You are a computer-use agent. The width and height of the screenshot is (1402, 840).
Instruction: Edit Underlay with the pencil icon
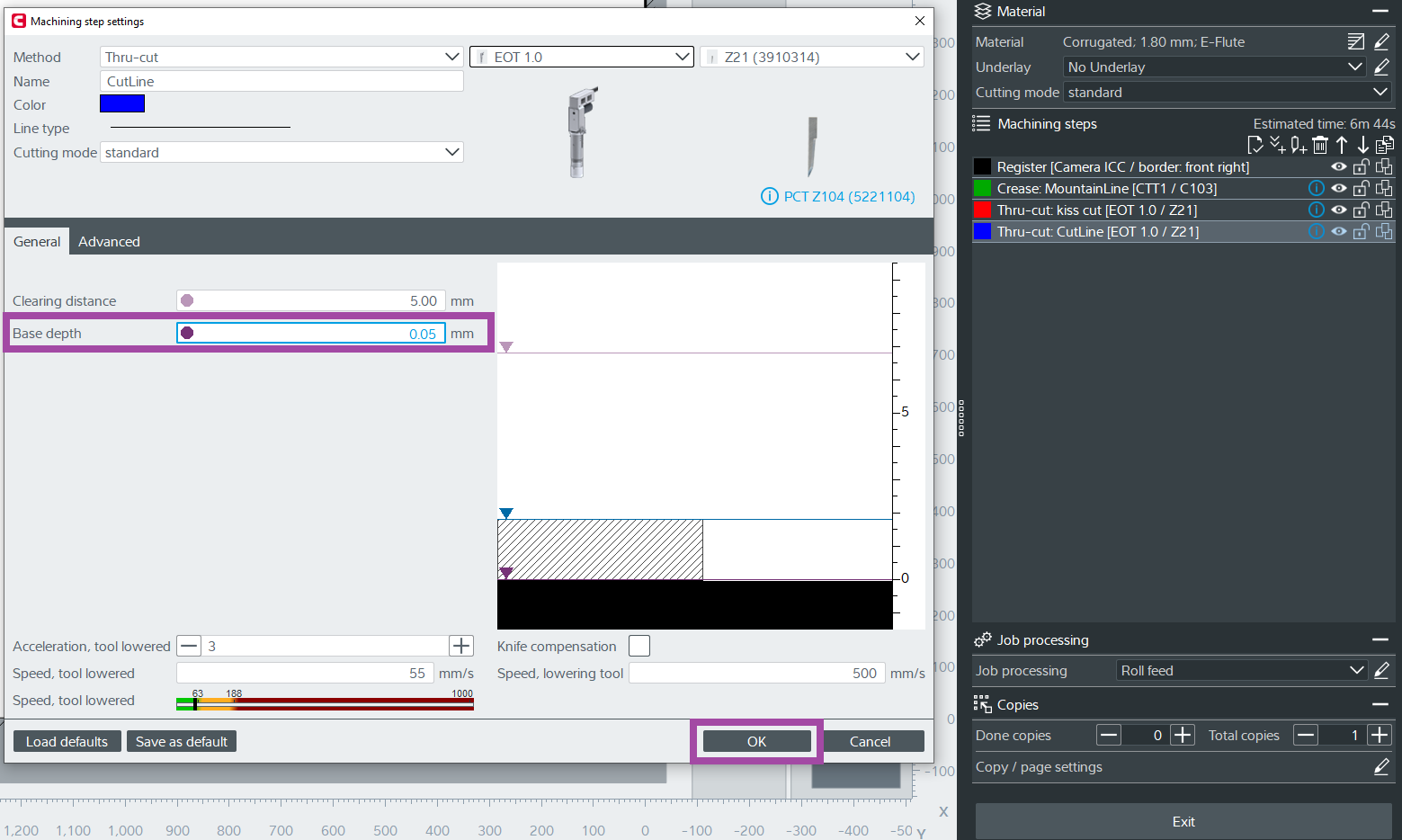coord(1382,67)
